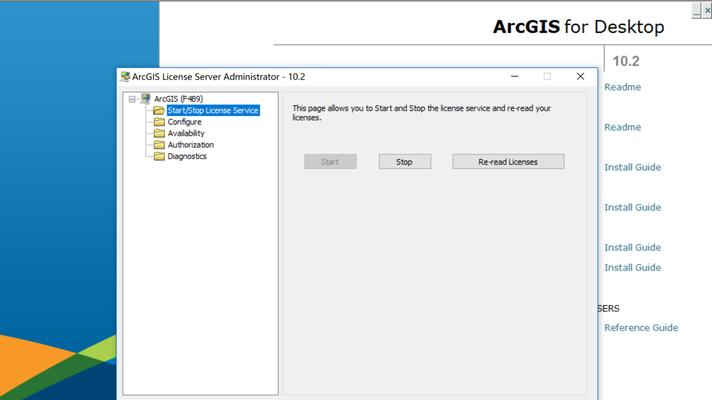The height and width of the screenshot is (400, 712).
Task: Open the Authorization tree item
Action: (x=191, y=144)
